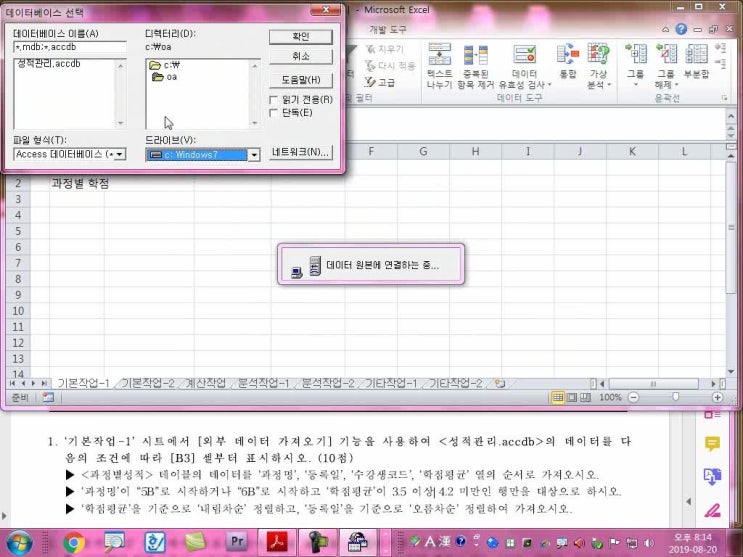Screen dimensions: 743x557
Task: Switch to the 기타작업-2 sheet tab
Action: [x=455, y=384]
